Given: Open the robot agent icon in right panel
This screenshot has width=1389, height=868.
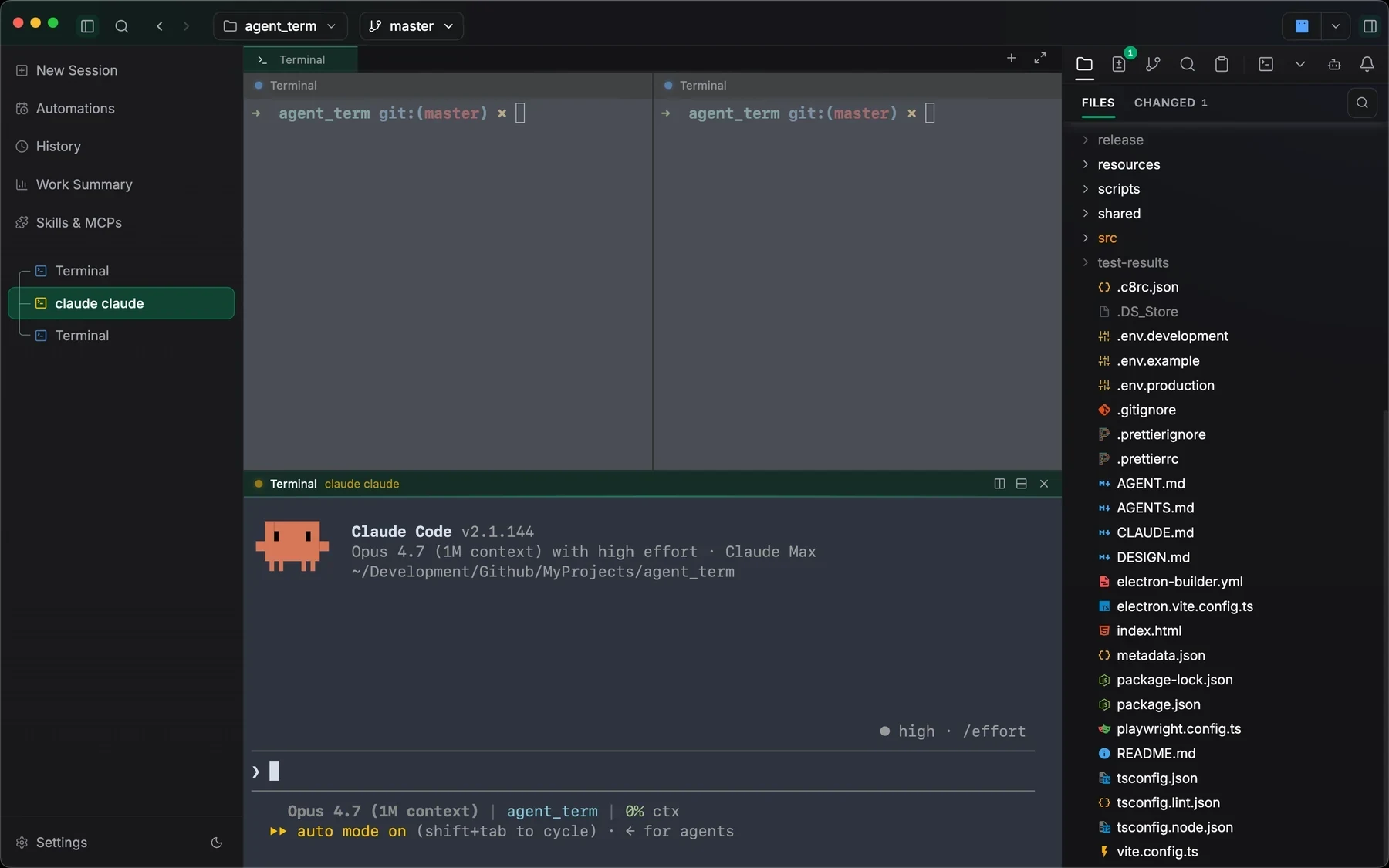Looking at the screenshot, I should tap(1334, 64).
